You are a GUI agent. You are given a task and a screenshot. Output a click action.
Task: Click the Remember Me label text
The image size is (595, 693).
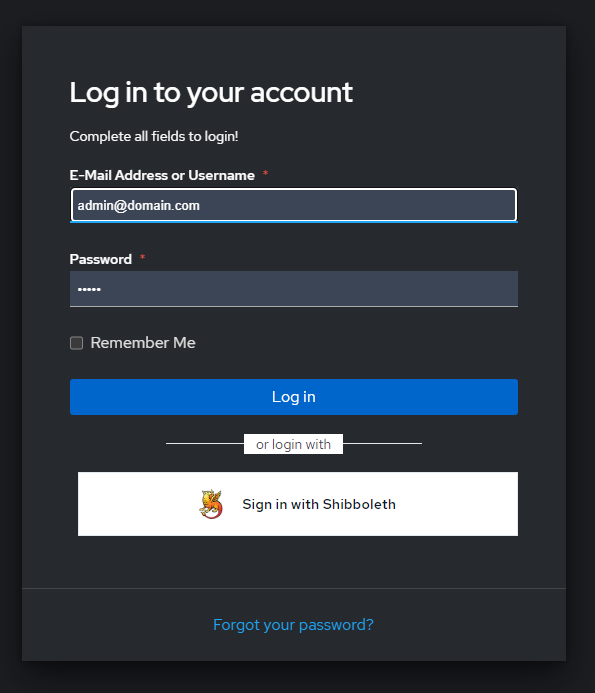click(x=143, y=343)
